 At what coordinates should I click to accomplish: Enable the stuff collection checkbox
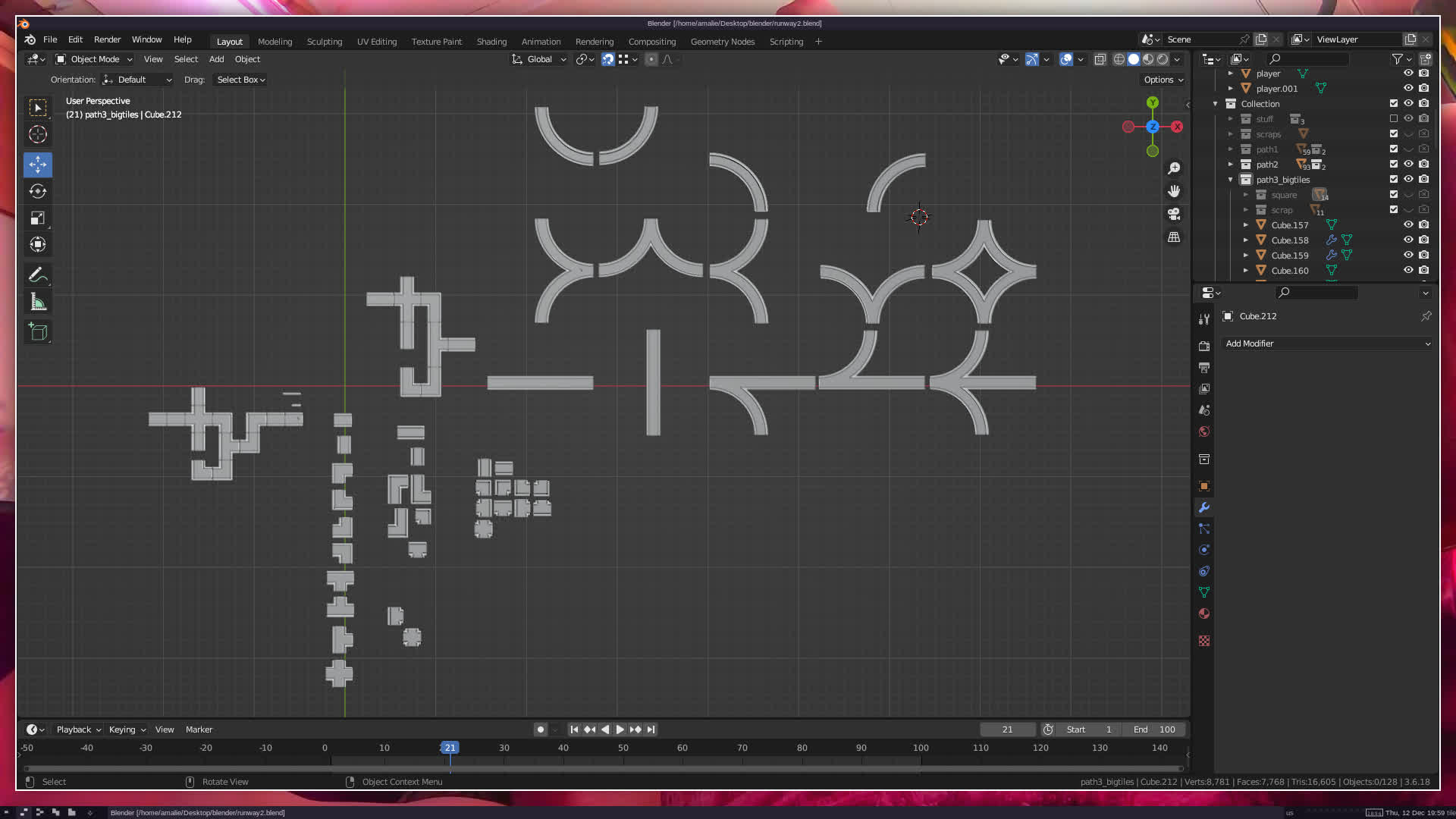[1394, 118]
